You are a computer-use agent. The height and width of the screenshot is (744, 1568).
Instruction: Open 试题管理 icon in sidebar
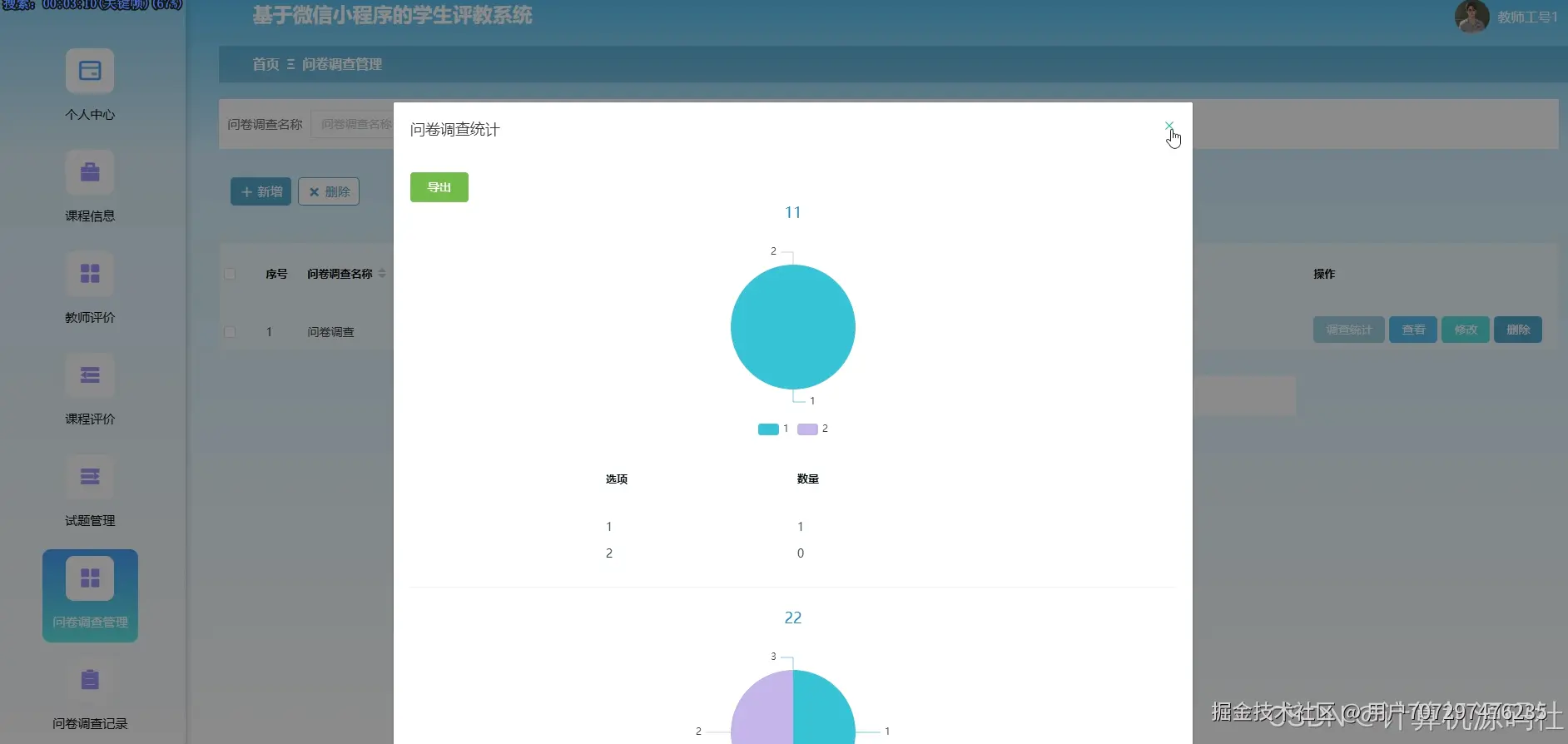click(x=90, y=477)
